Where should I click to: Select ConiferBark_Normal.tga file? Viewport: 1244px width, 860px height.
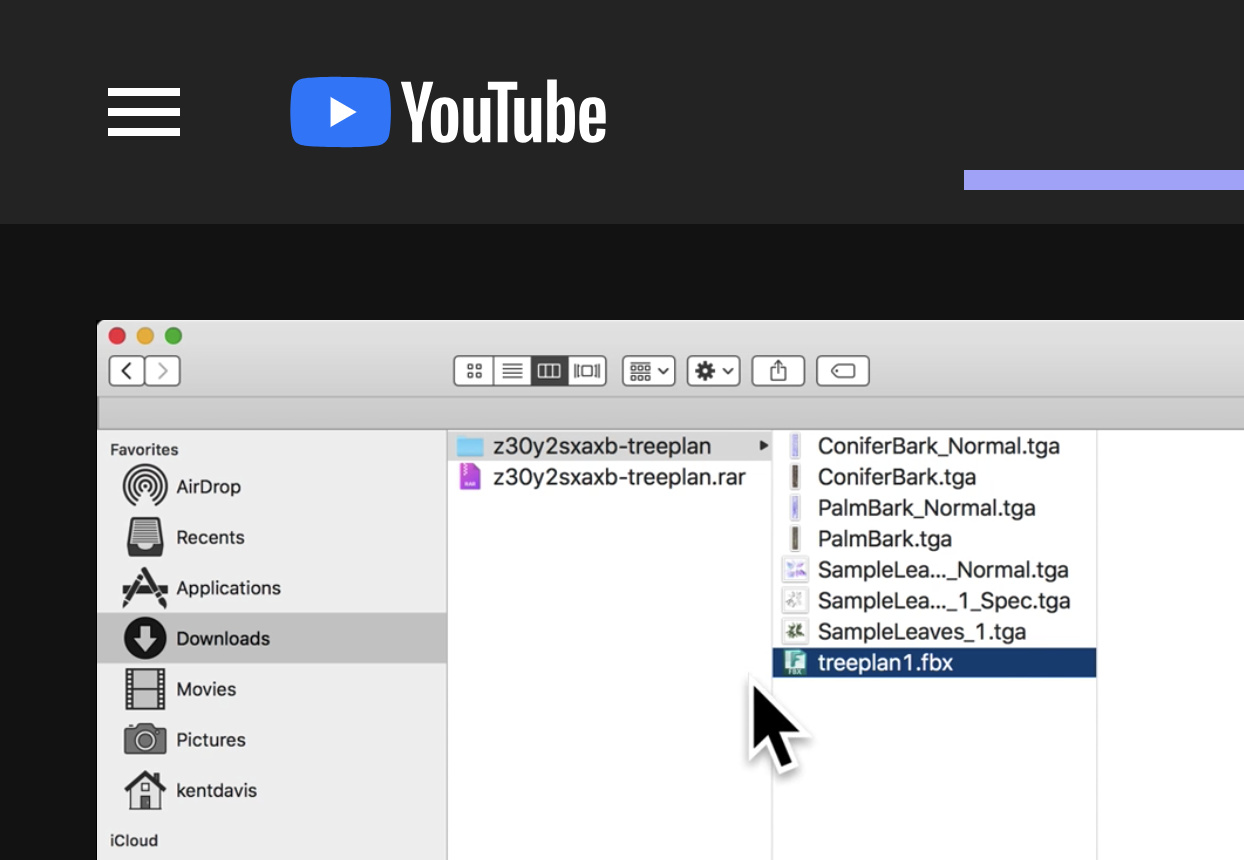coord(935,446)
